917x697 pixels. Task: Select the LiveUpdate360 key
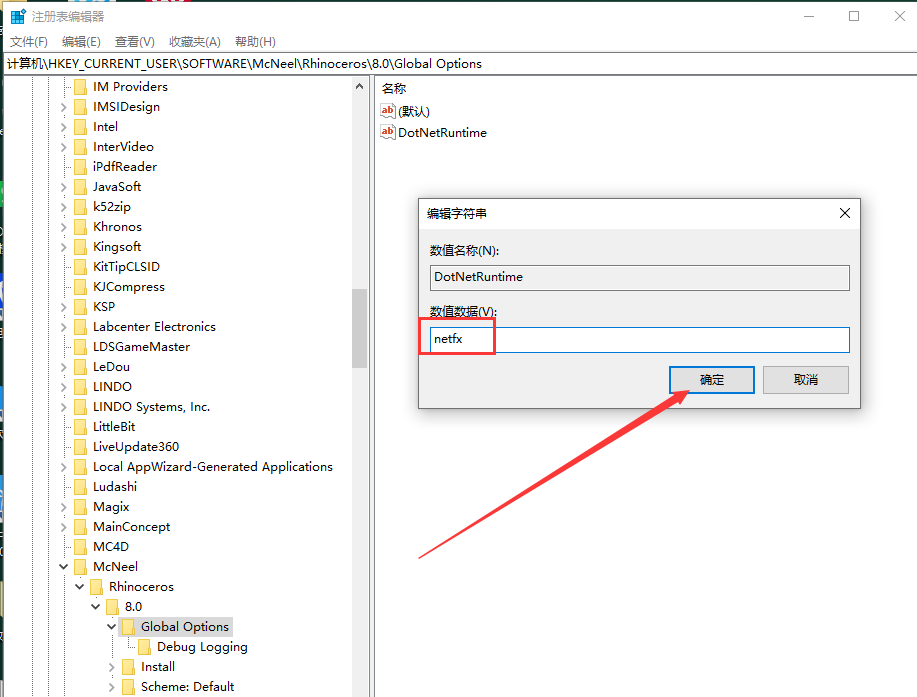coord(136,447)
